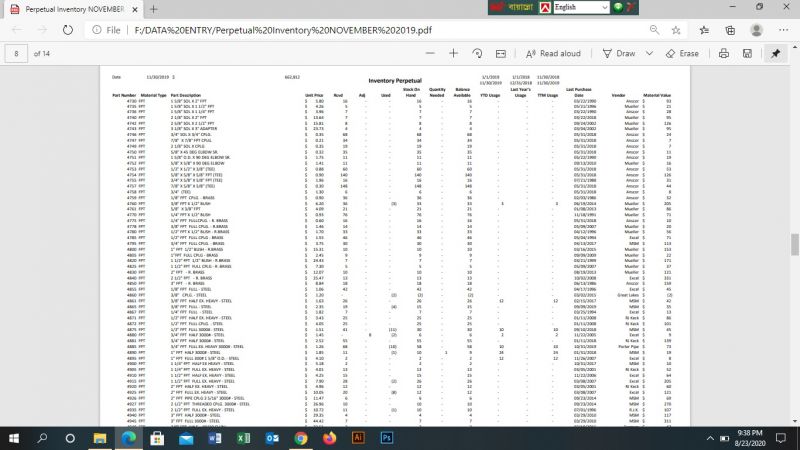Open the Favorites list icon

coord(706,31)
